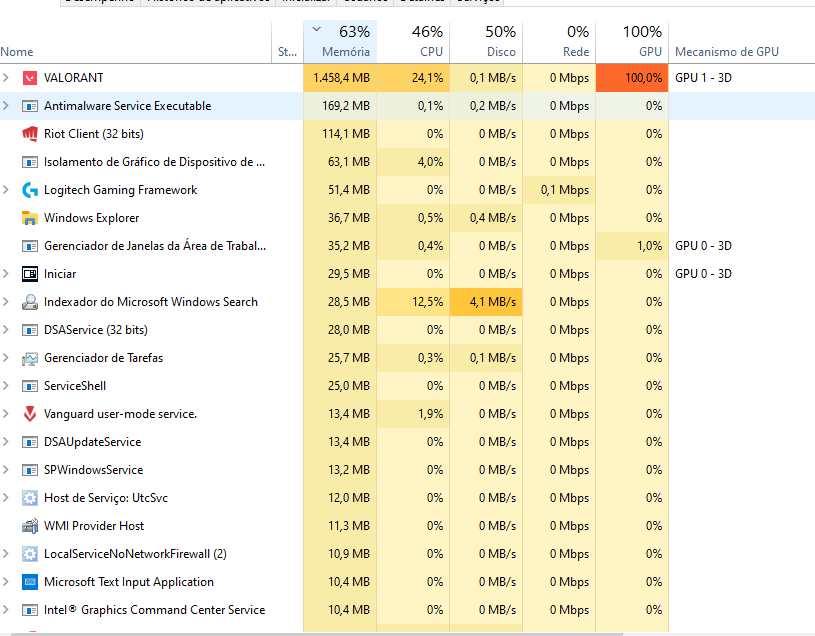Sort by the Nome column header
Viewport: 815px width, 636px height.
[135, 43]
